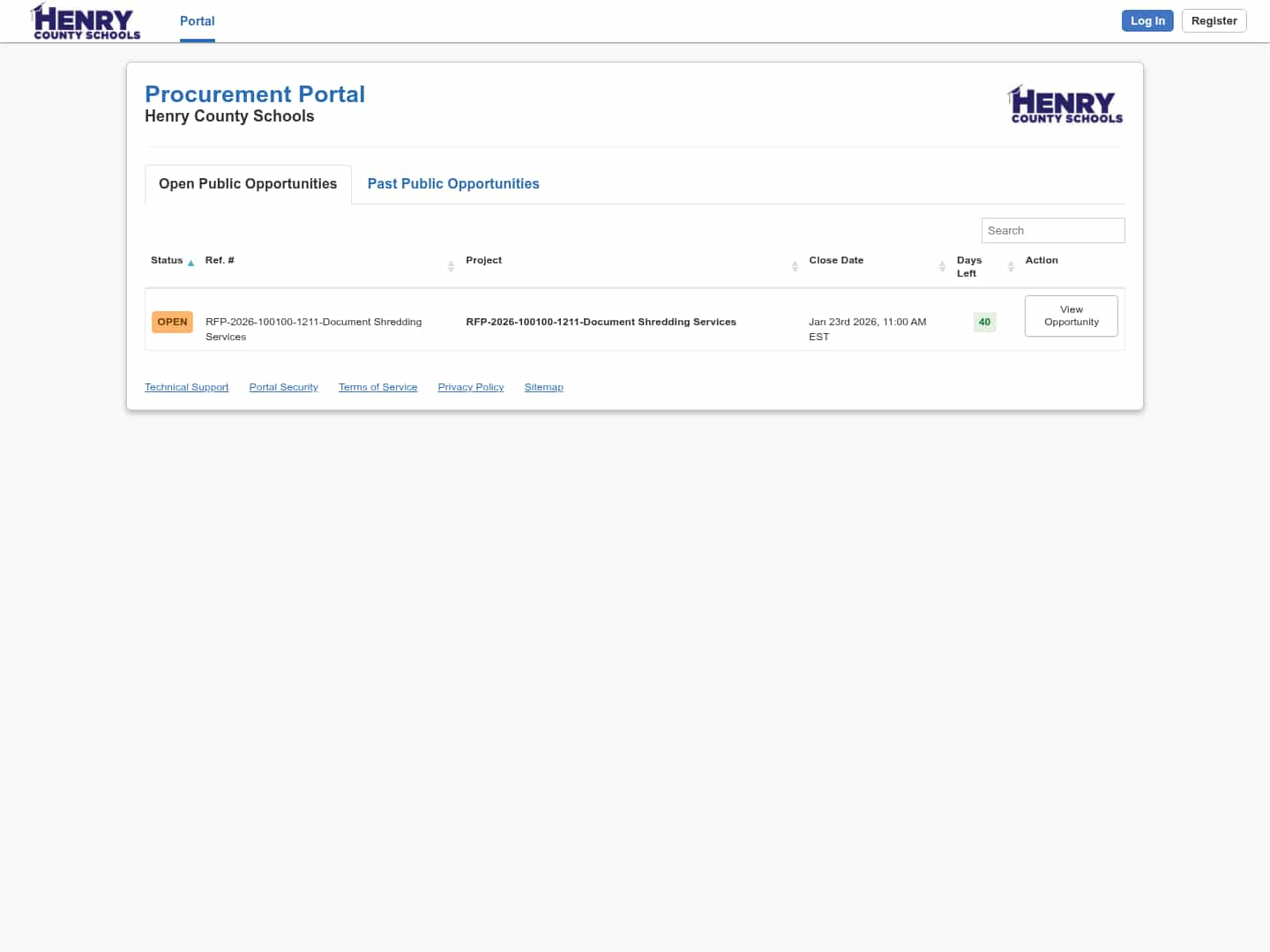This screenshot has height=952, width=1270.
Task: Click inside the Search field
Action: 1053,230
